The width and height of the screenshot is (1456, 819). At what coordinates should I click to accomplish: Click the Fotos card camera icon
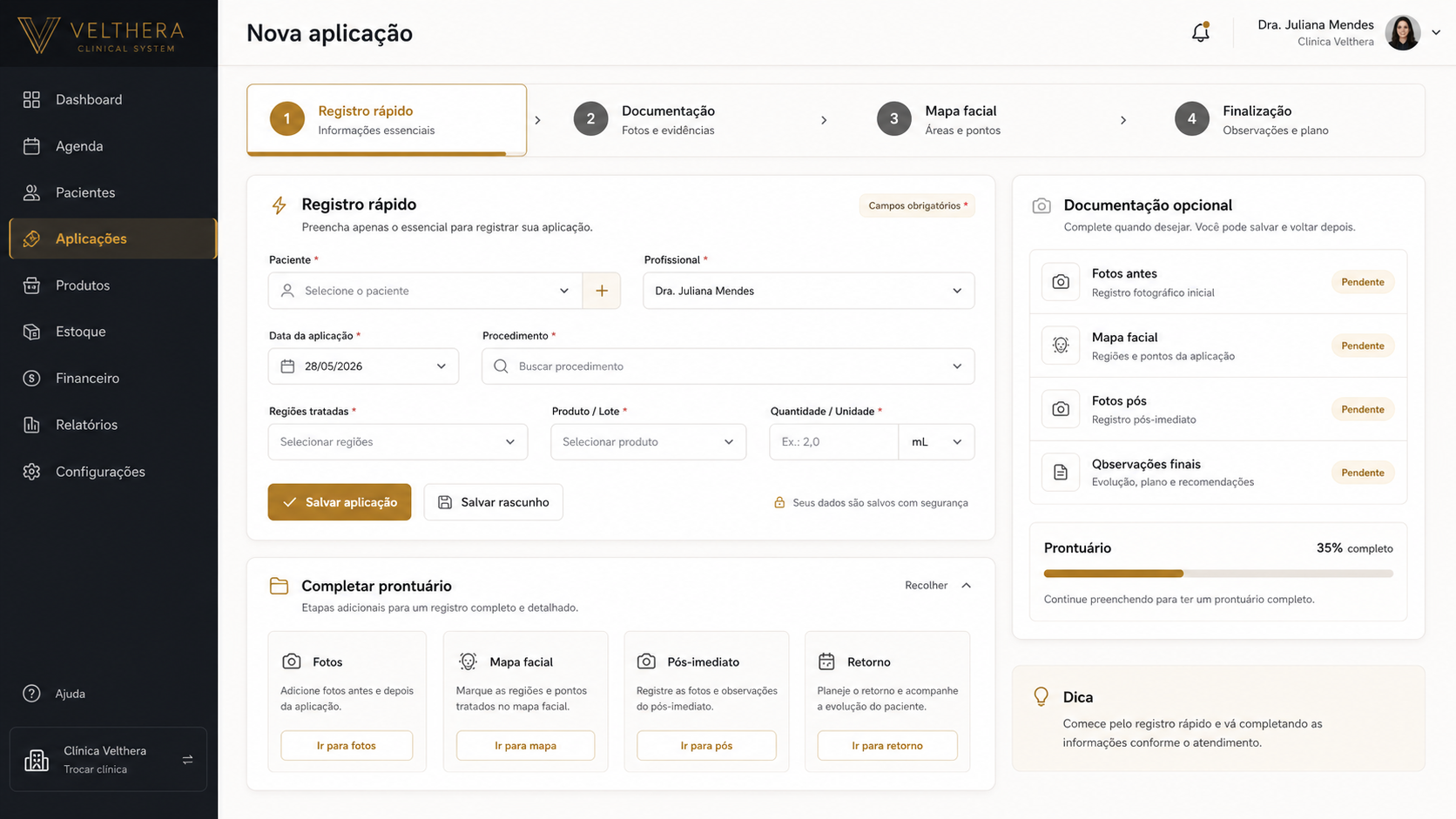click(292, 661)
